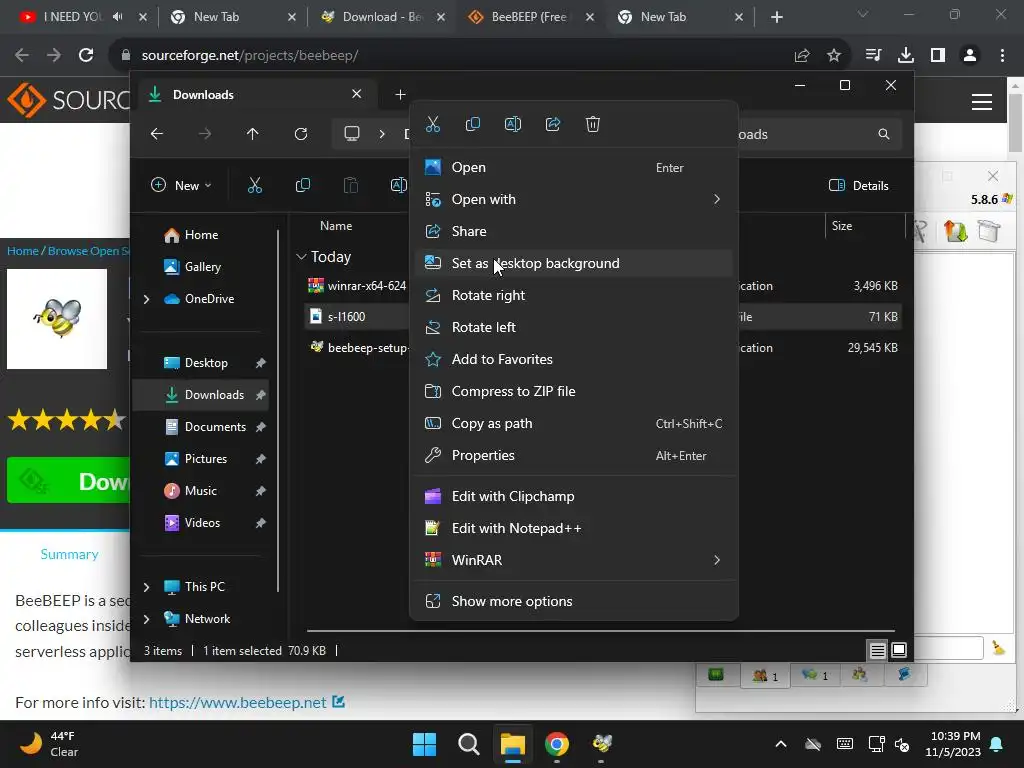Go back in File Explorer
The width and height of the screenshot is (1024, 768).
[157, 134]
